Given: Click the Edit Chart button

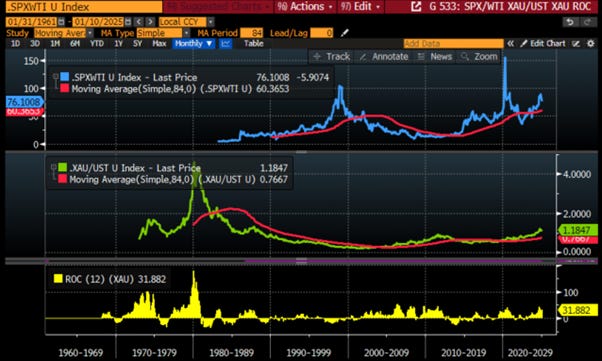Looking at the screenshot, I should 543,43.
